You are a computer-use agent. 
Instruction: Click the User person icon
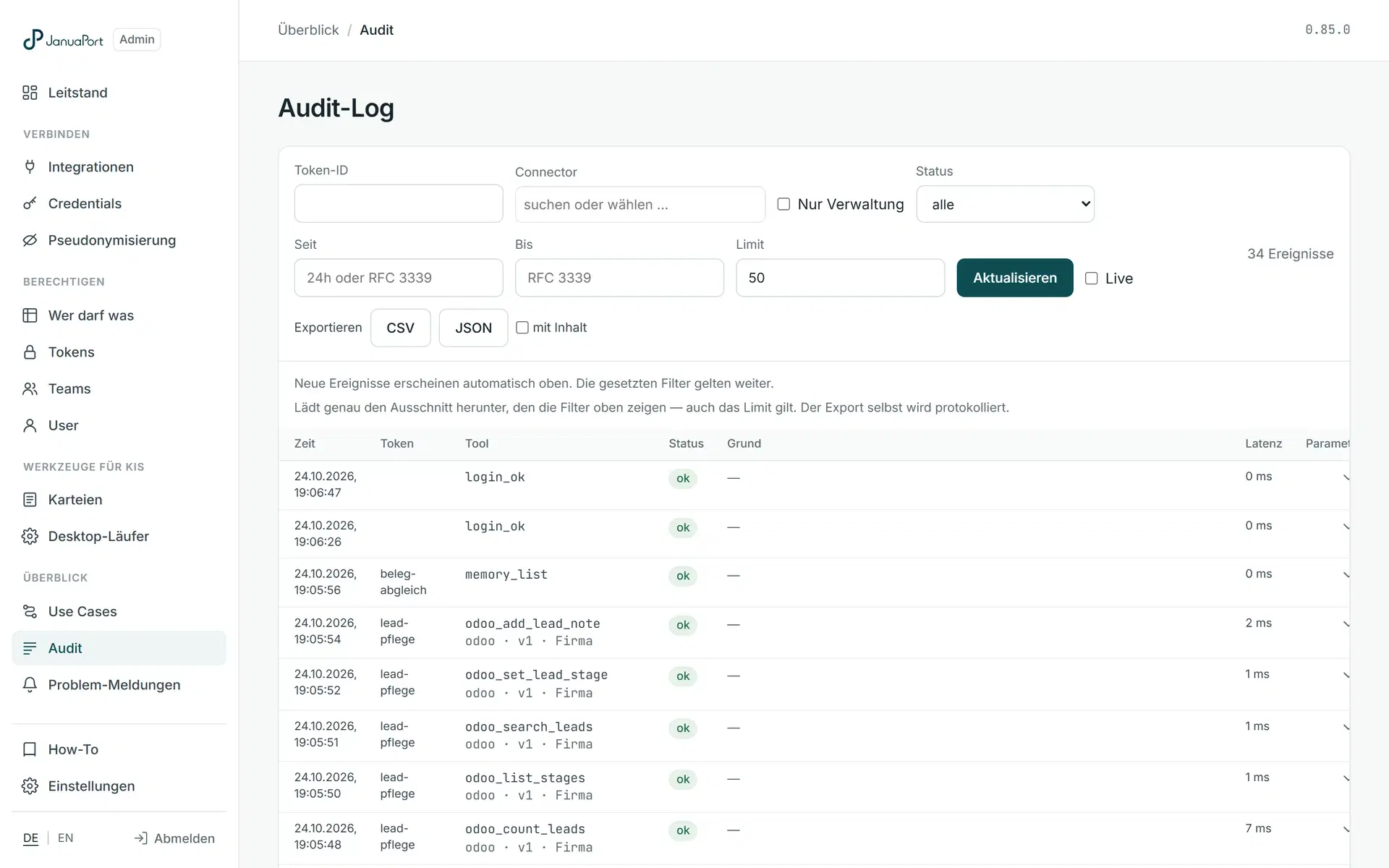pyautogui.click(x=30, y=425)
